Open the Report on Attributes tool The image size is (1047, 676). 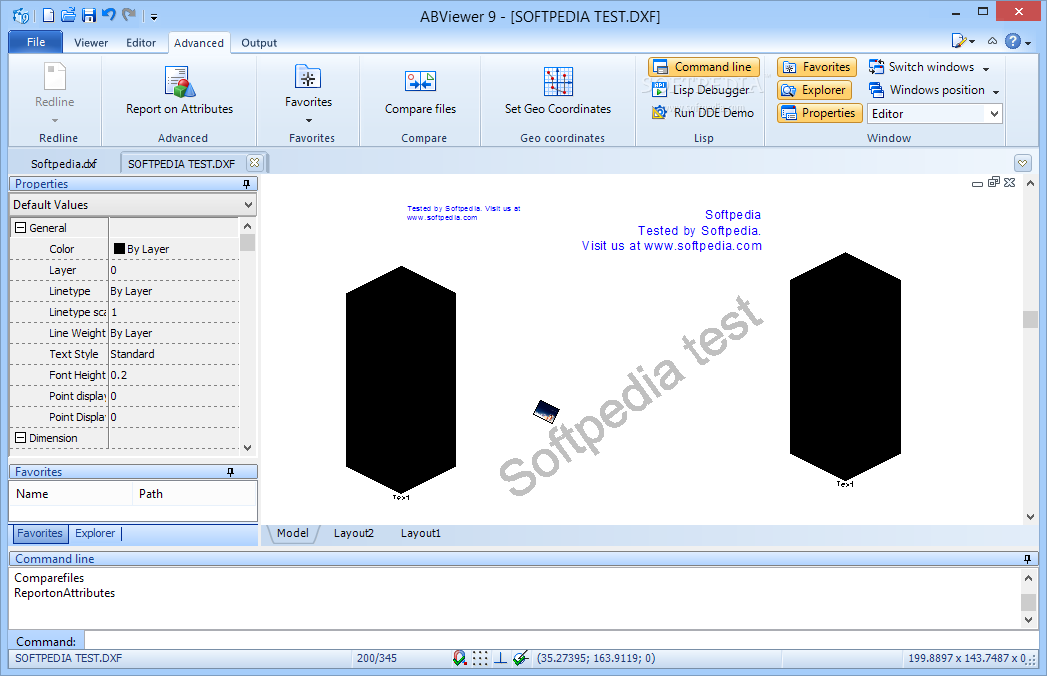180,91
